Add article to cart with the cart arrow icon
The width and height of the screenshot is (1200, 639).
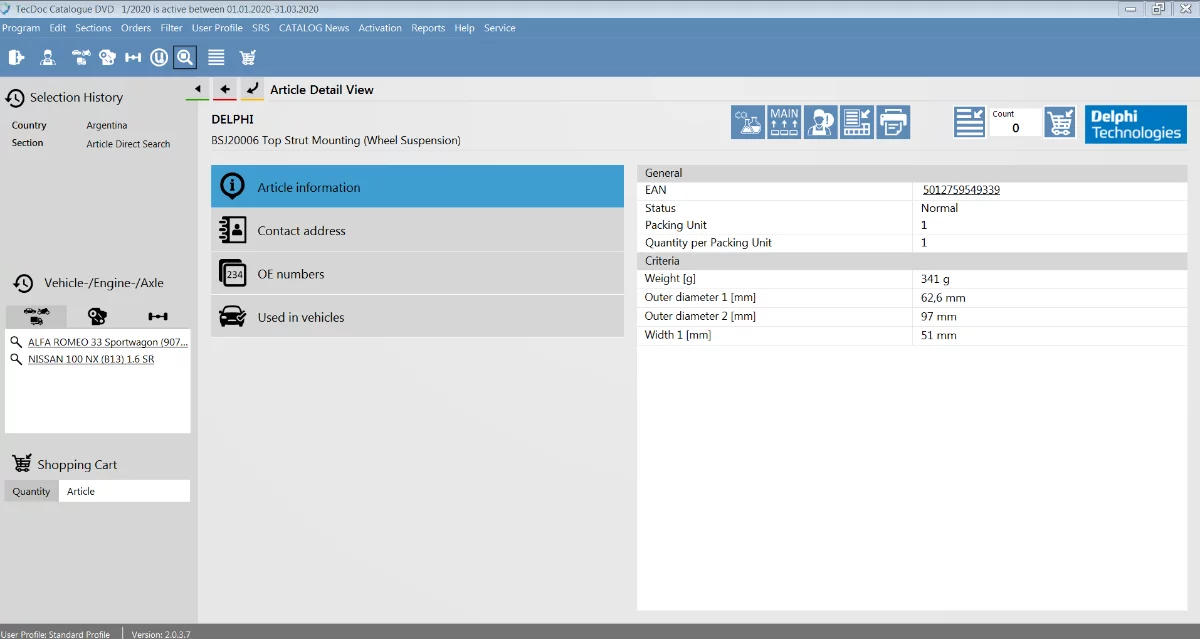tap(1060, 122)
